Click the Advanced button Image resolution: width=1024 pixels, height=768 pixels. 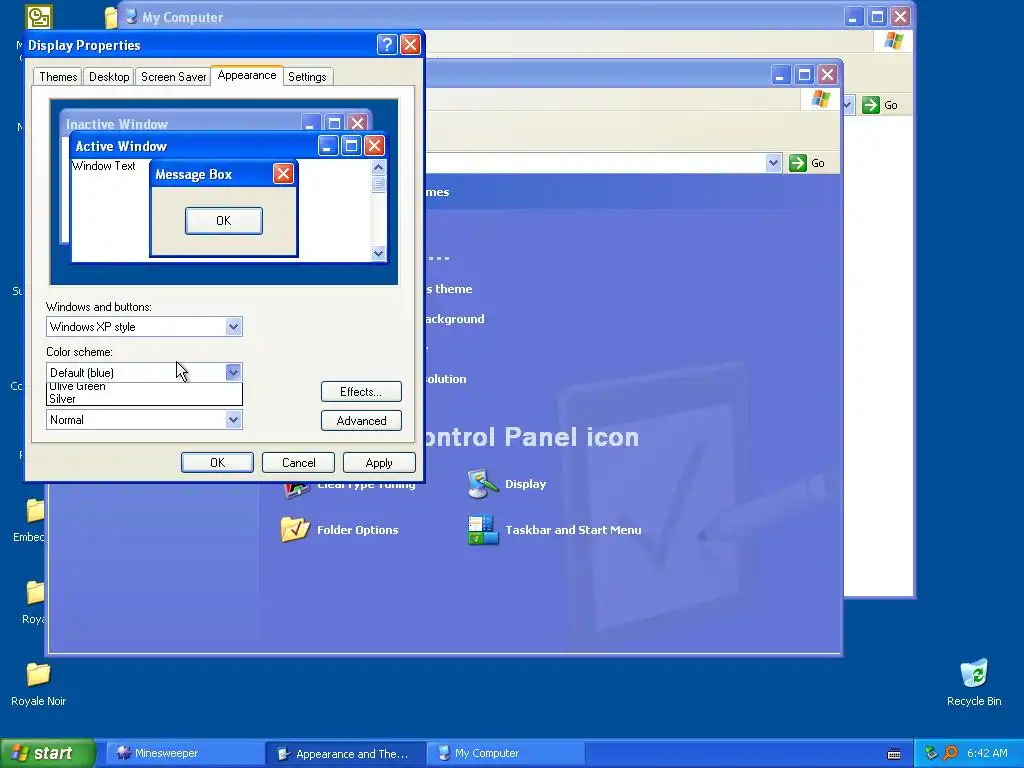(x=361, y=421)
